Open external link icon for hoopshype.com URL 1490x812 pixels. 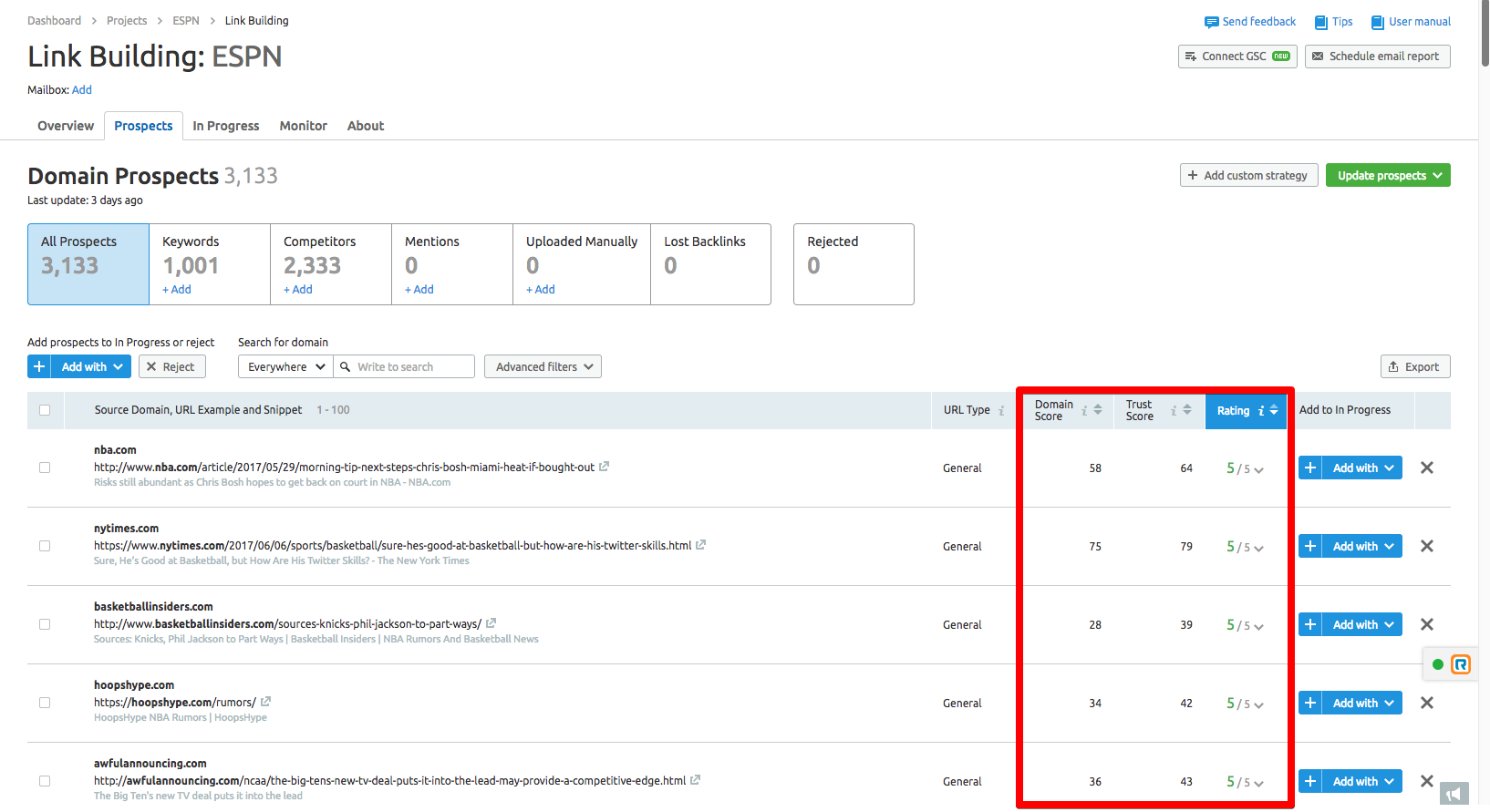[x=265, y=702]
